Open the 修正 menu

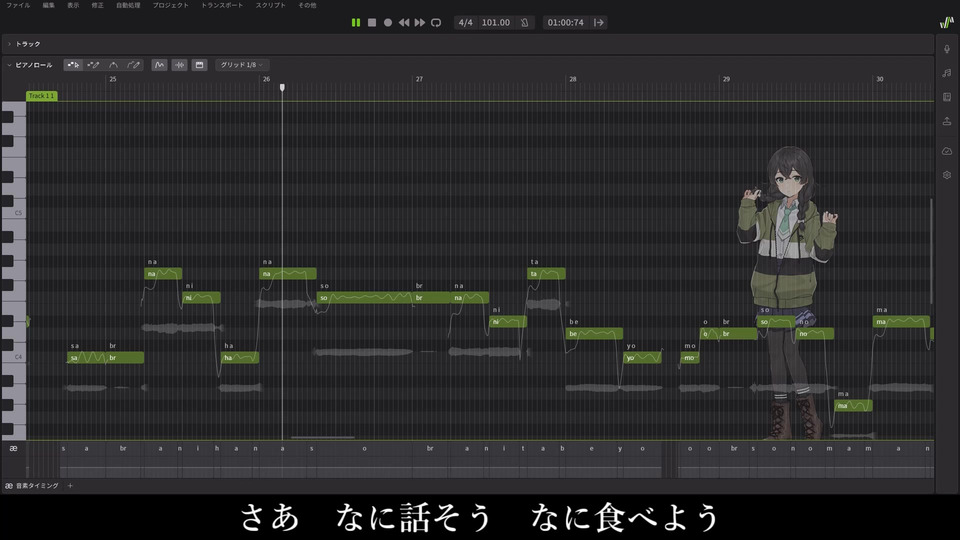97,5
